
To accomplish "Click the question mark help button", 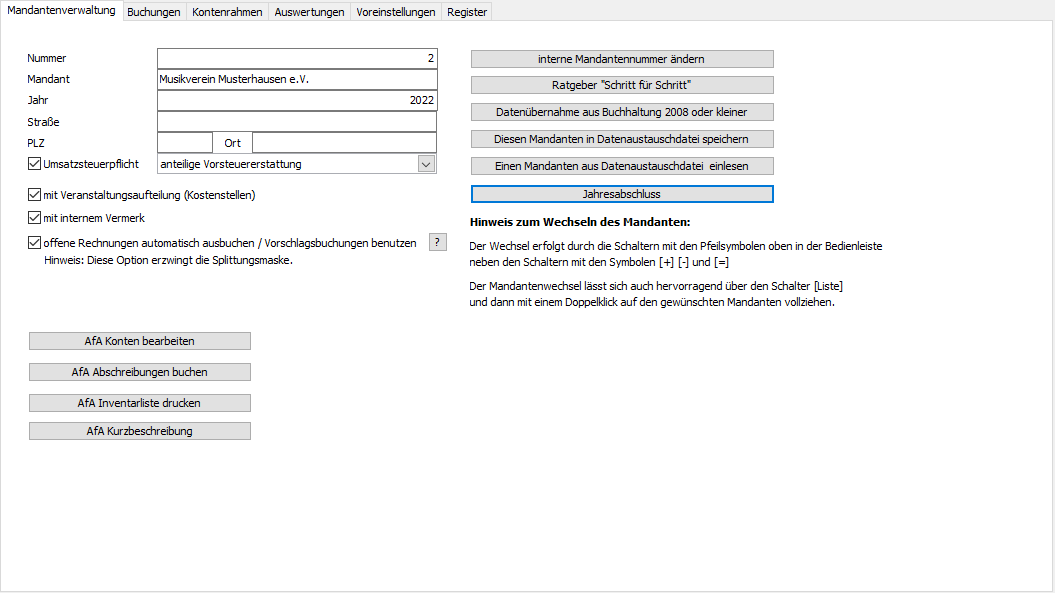I will coord(437,242).
